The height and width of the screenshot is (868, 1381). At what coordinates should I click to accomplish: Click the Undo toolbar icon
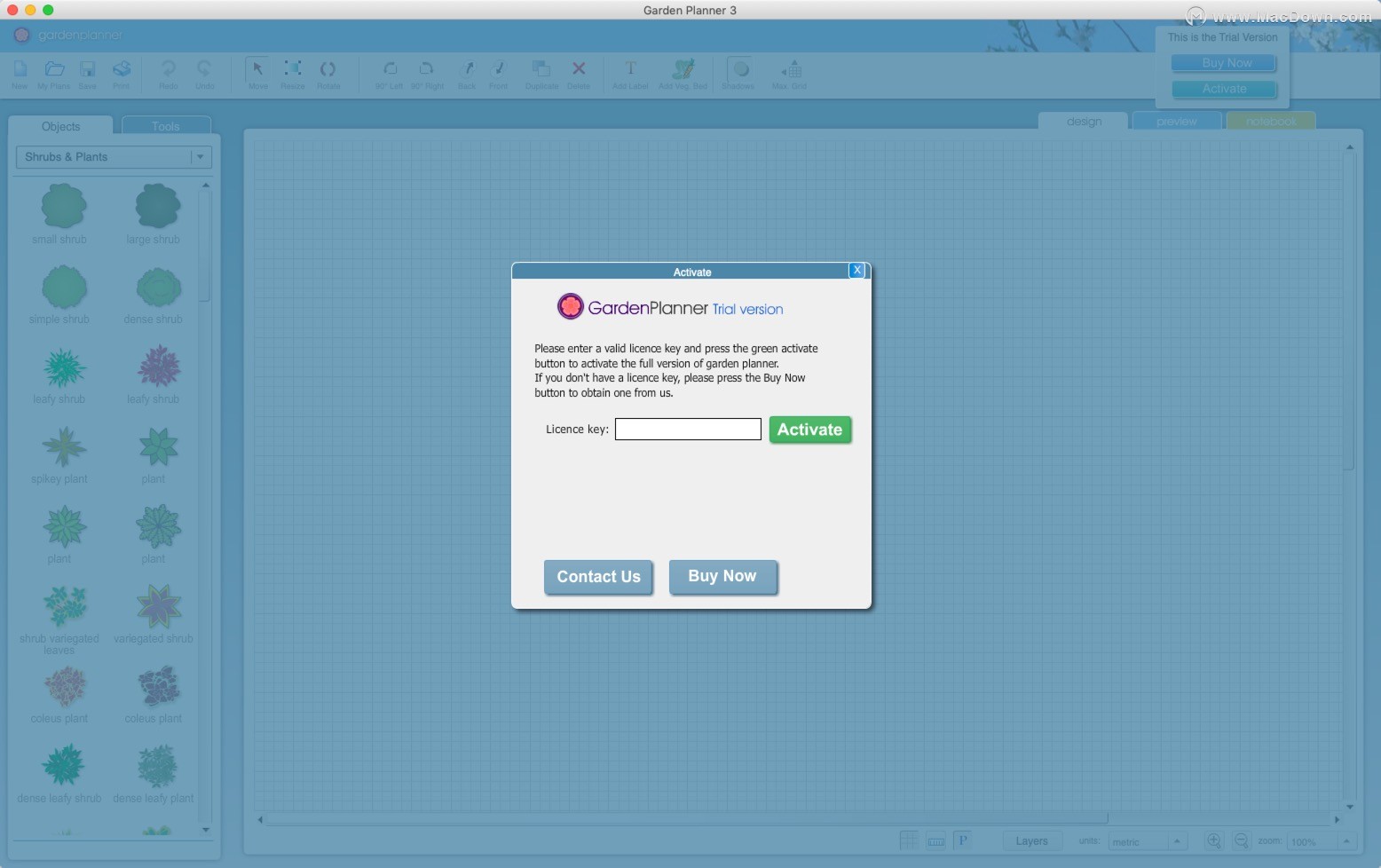point(204,69)
